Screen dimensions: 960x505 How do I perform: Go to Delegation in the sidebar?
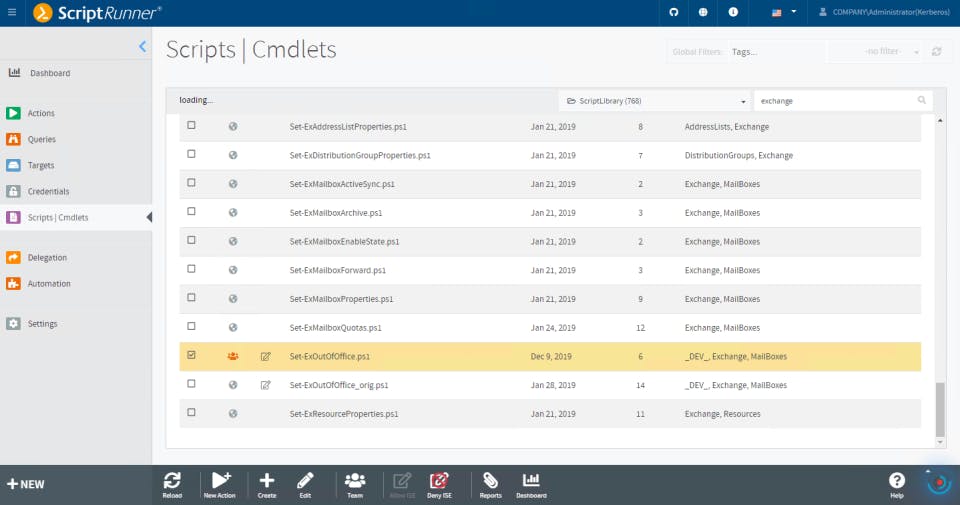47,258
